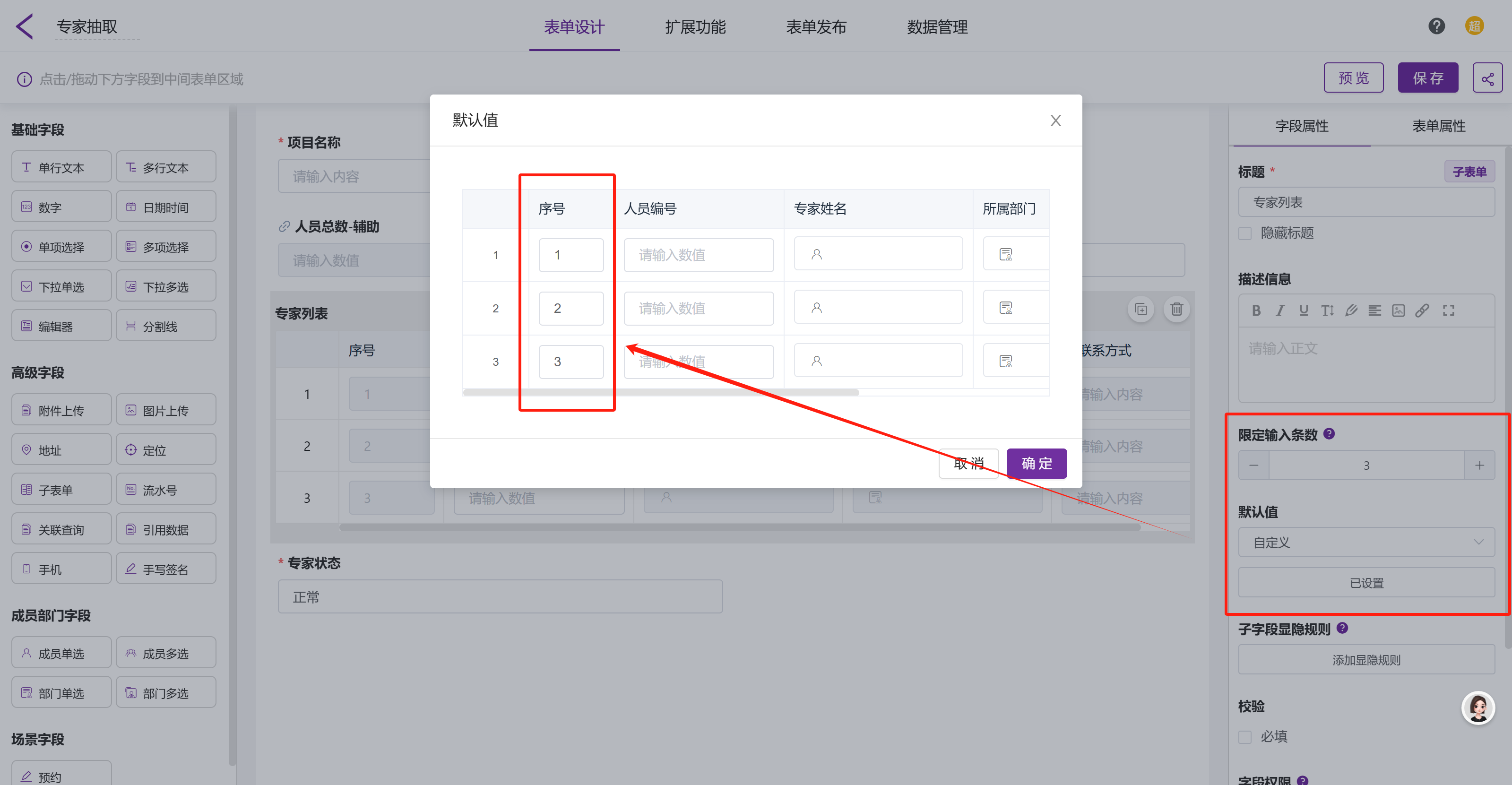Screen dimensions: 1512x785
Task: Check the 隐藏标题 checkbox
Action: coord(1245,233)
